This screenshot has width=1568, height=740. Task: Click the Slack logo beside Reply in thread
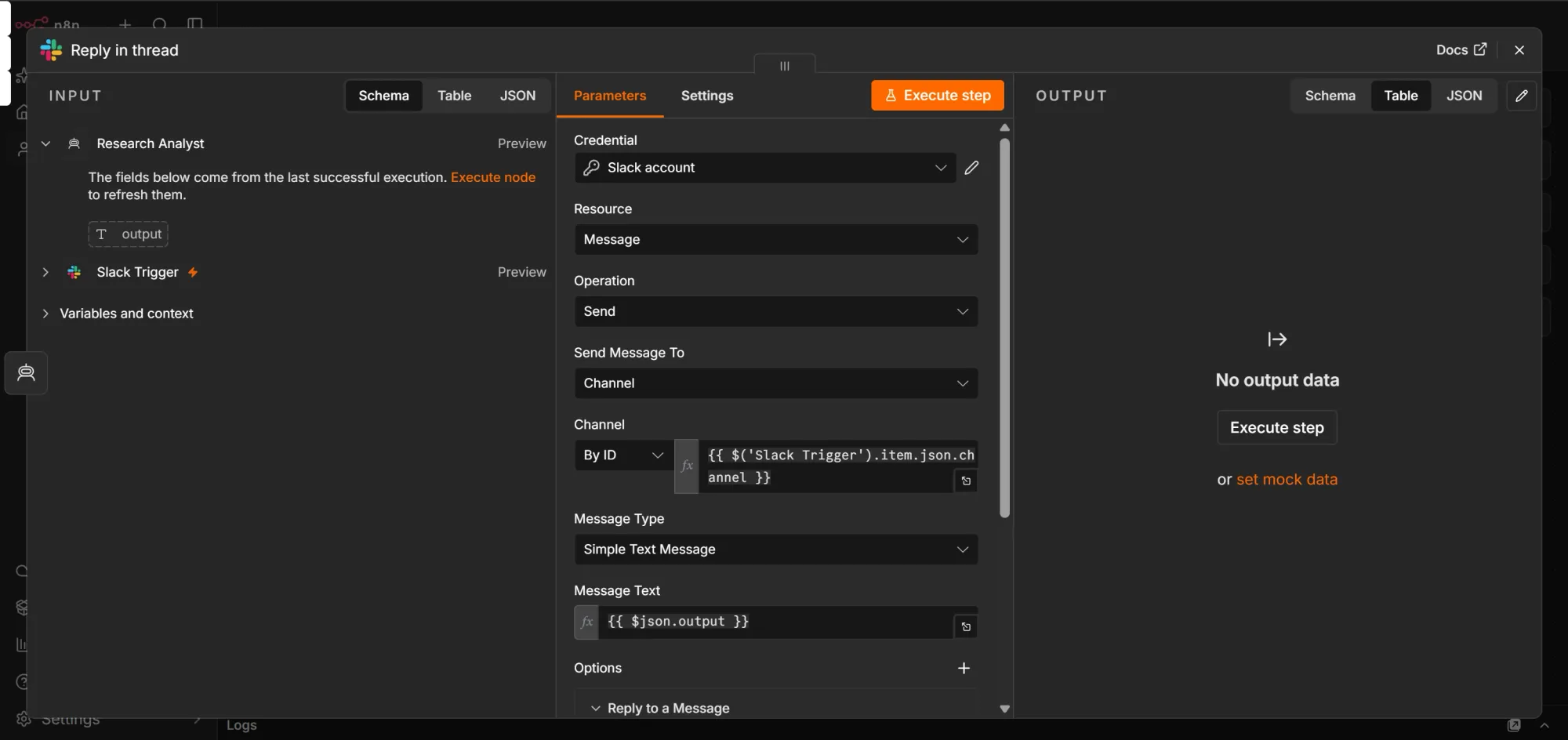(51, 50)
